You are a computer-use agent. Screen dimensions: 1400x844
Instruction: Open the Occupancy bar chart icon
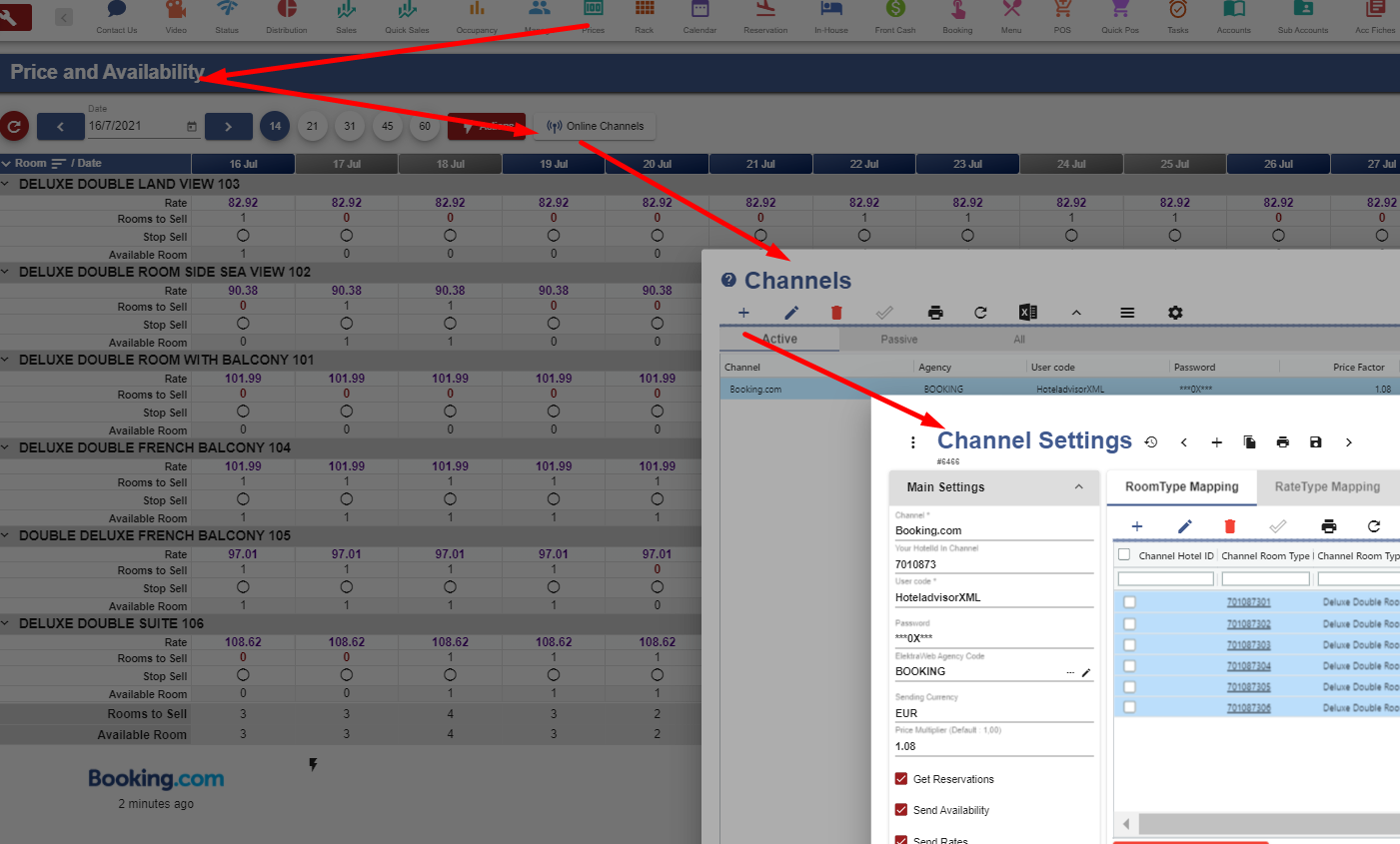[477, 10]
